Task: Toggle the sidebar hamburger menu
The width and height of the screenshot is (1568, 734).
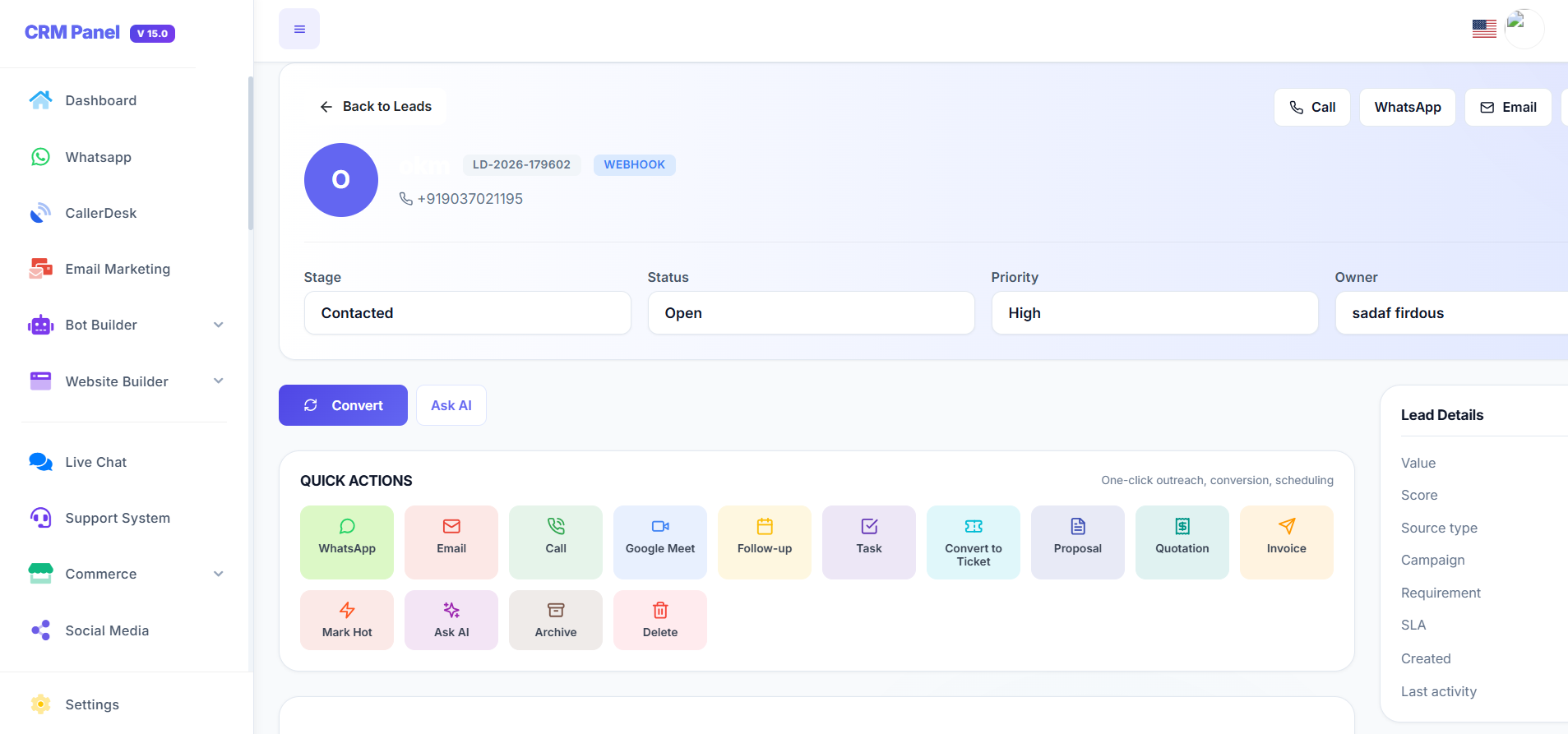Action: tap(299, 30)
